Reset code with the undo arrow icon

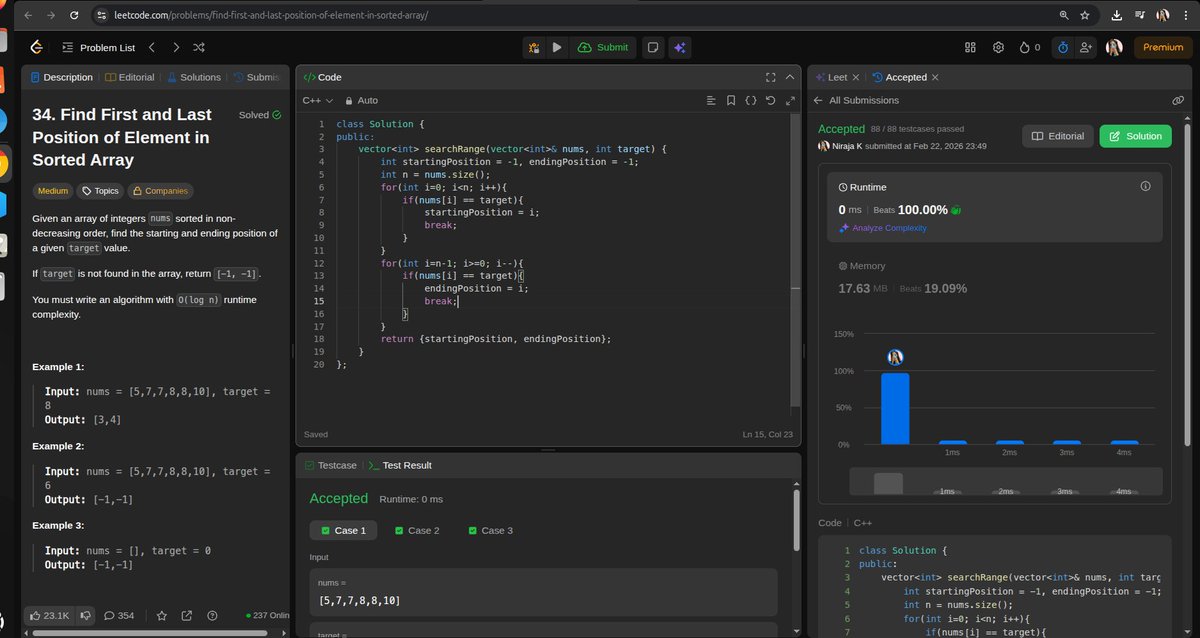click(770, 100)
